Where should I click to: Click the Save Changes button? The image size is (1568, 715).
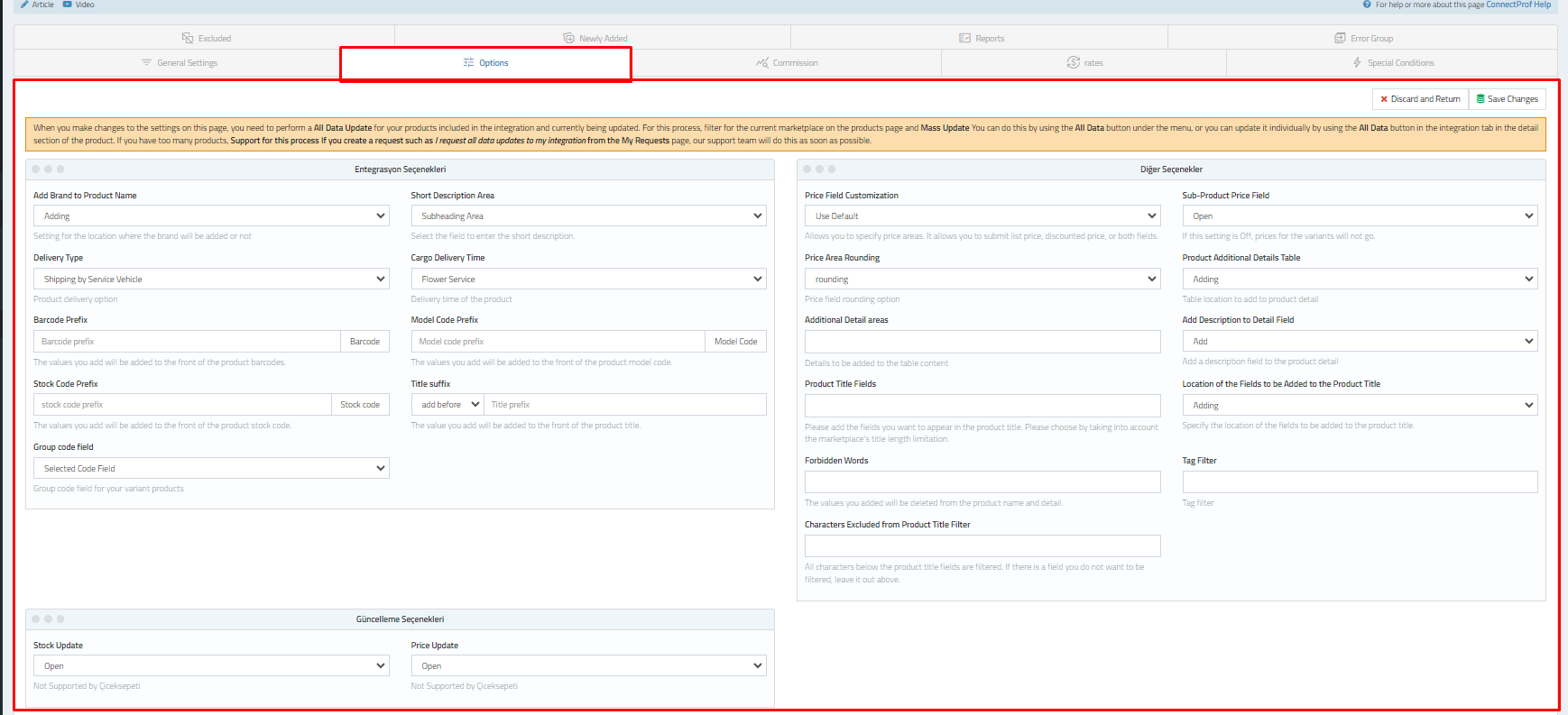(x=1507, y=99)
